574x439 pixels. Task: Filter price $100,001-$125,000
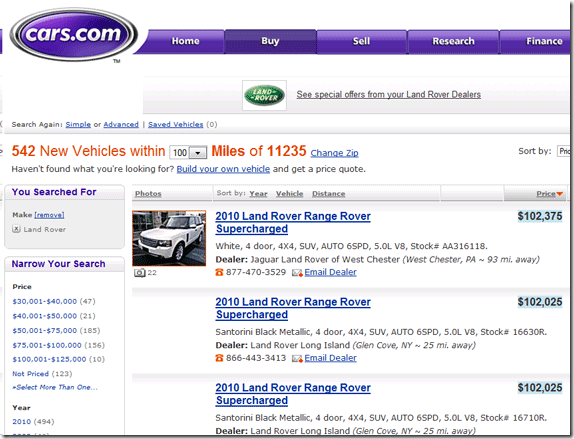click(x=49, y=359)
